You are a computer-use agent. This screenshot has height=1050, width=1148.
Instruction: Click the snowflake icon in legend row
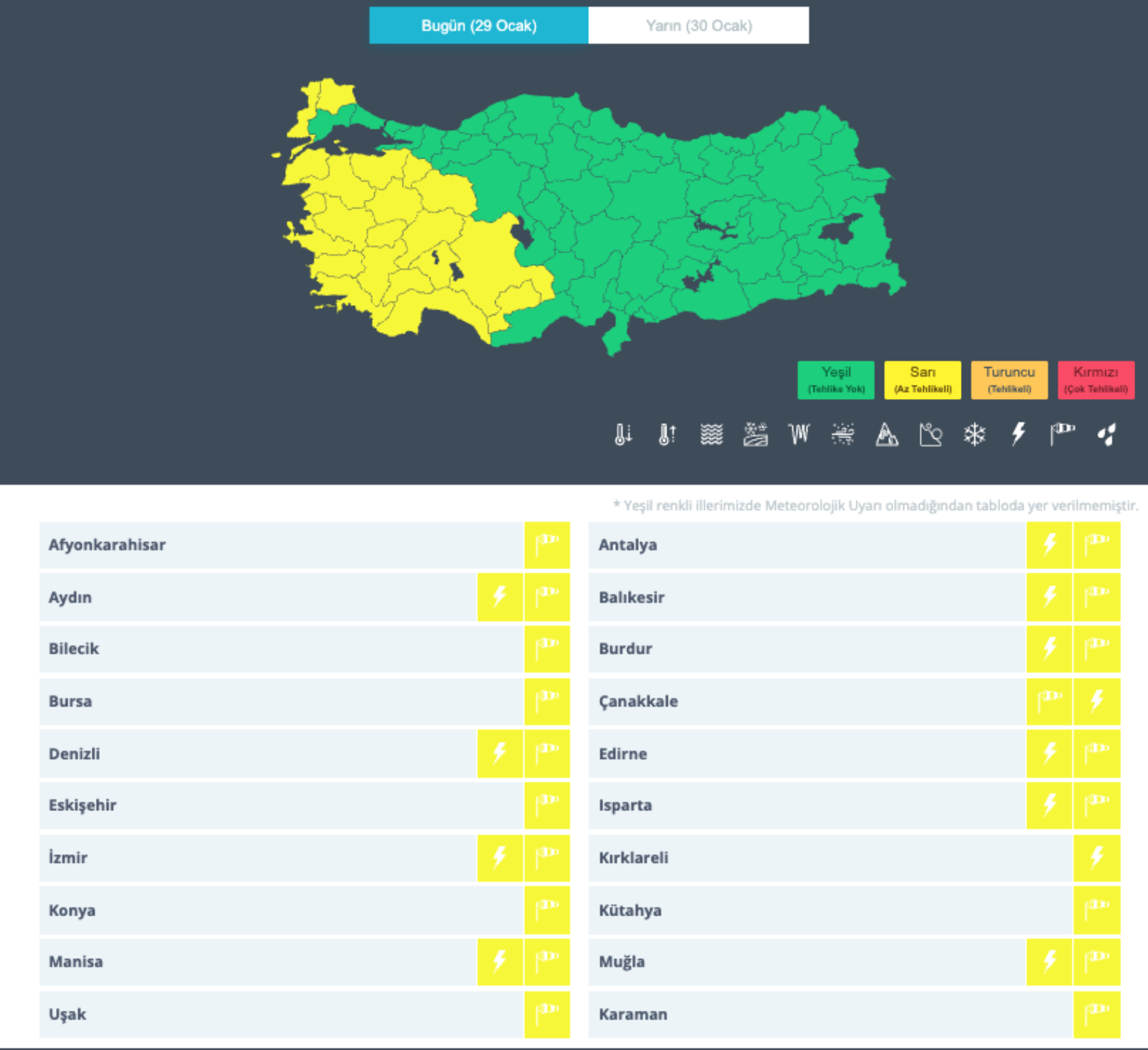[974, 434]
